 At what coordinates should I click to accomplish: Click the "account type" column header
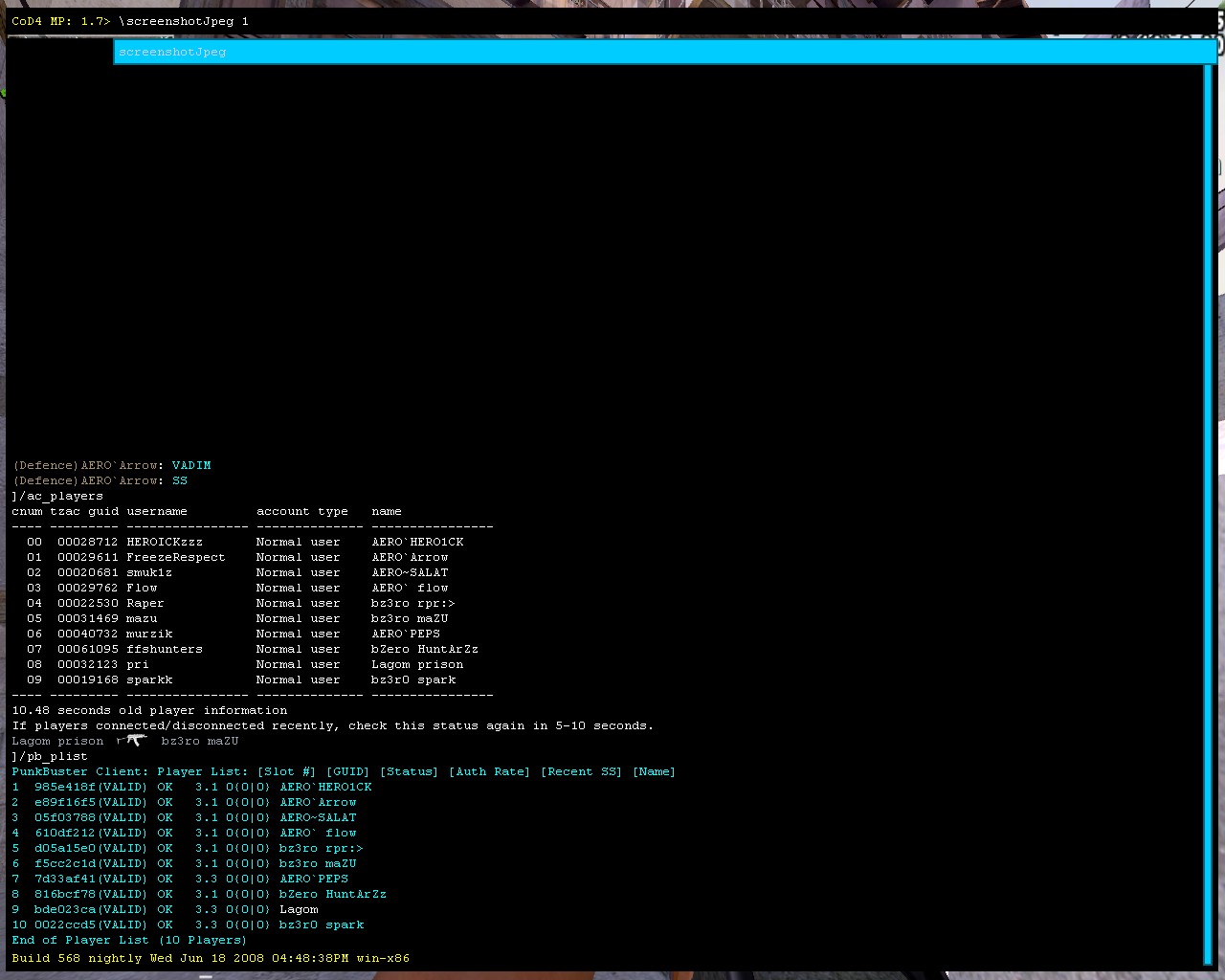[x=302, y=511]
